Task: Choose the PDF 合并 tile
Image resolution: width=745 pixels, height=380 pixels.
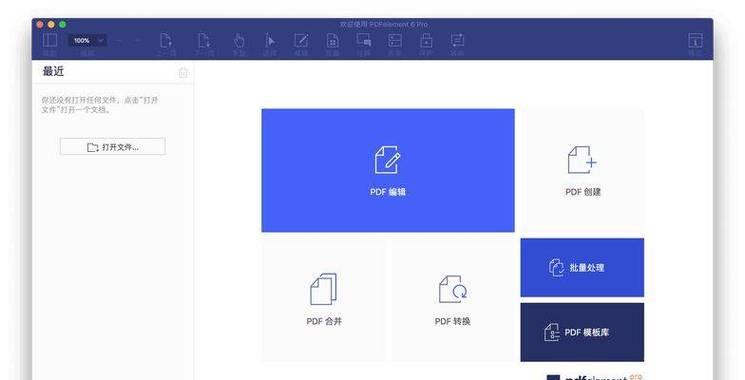Action: (324, 300)
